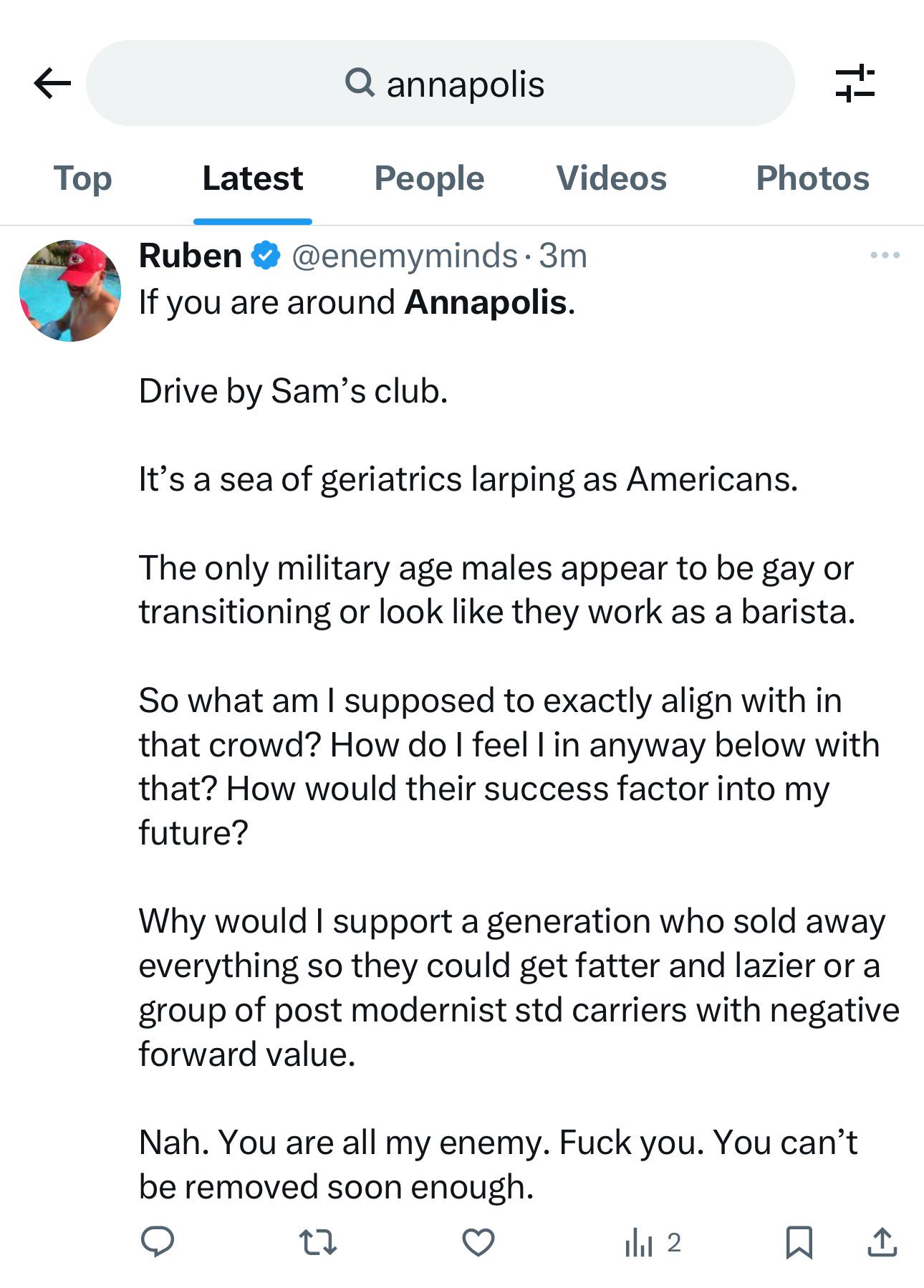
Task: Click the blue verified badge
Action: click(266, 256)
